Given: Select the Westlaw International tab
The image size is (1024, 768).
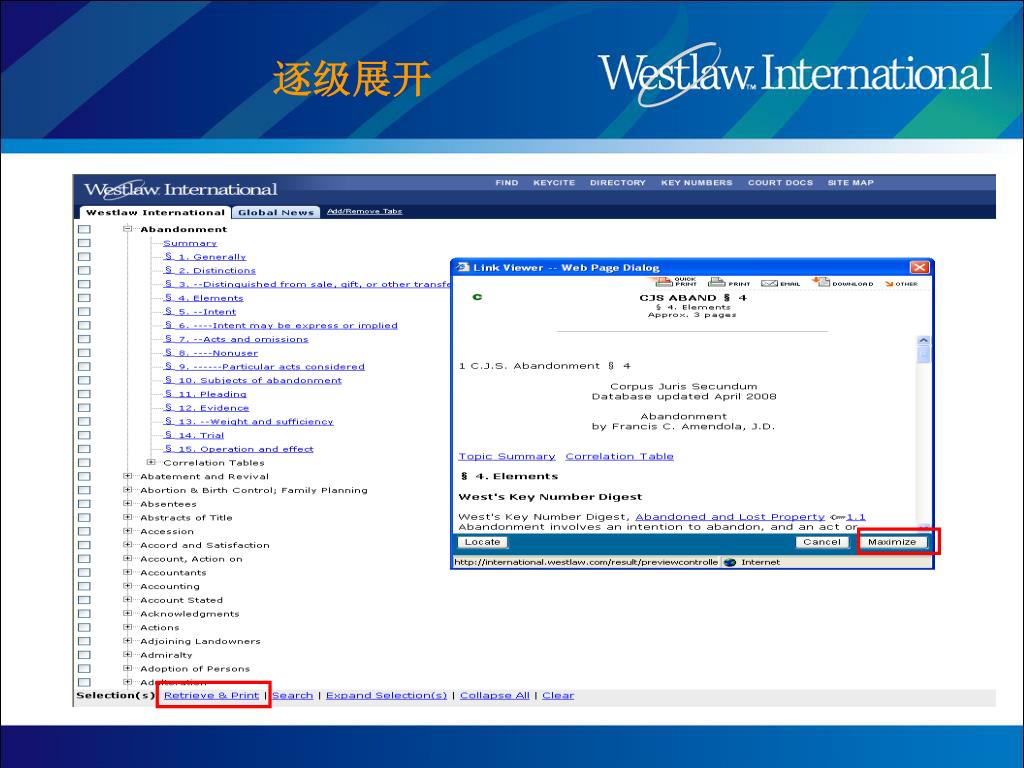Looking at the screenshot, I should pyautogui.click(x=155, y=212).
